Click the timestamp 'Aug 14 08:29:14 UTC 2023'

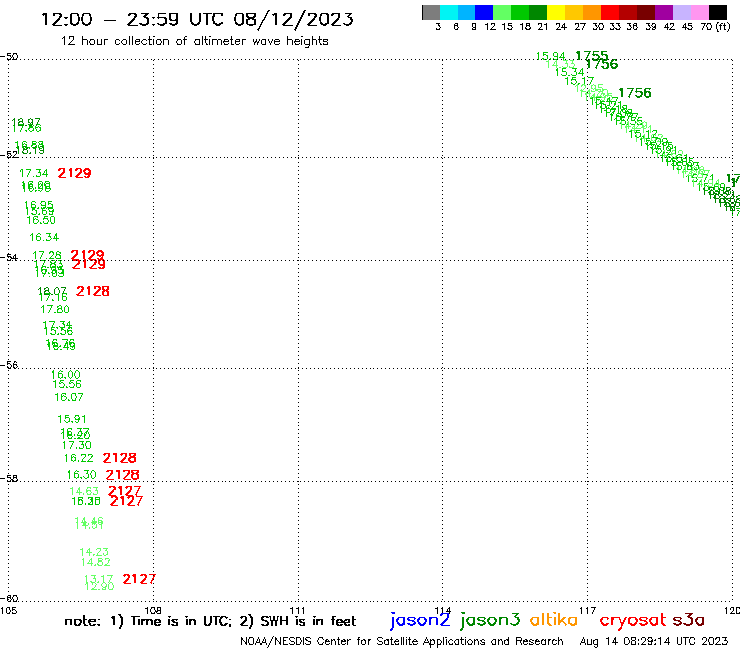654,641
